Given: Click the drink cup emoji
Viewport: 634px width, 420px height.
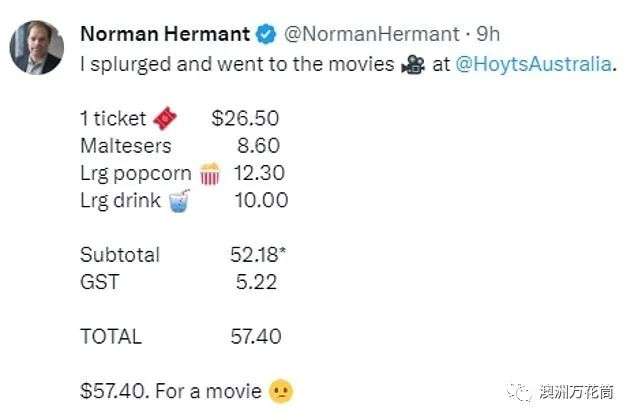Looking at the screenshot, I should (179, 201).
